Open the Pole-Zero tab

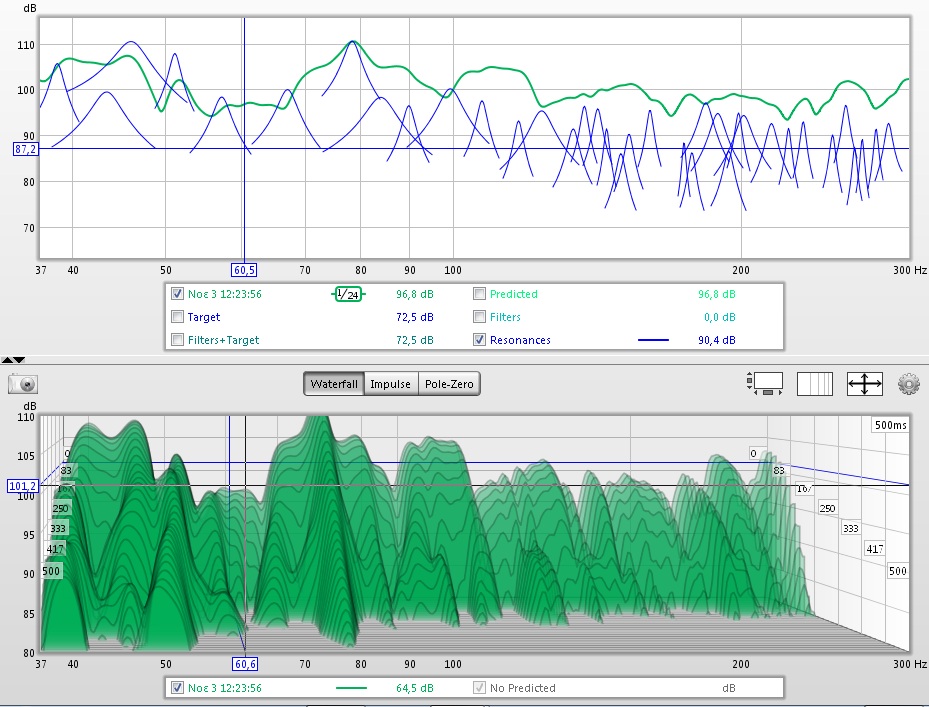pyautogui.click(x=450, y=384)
